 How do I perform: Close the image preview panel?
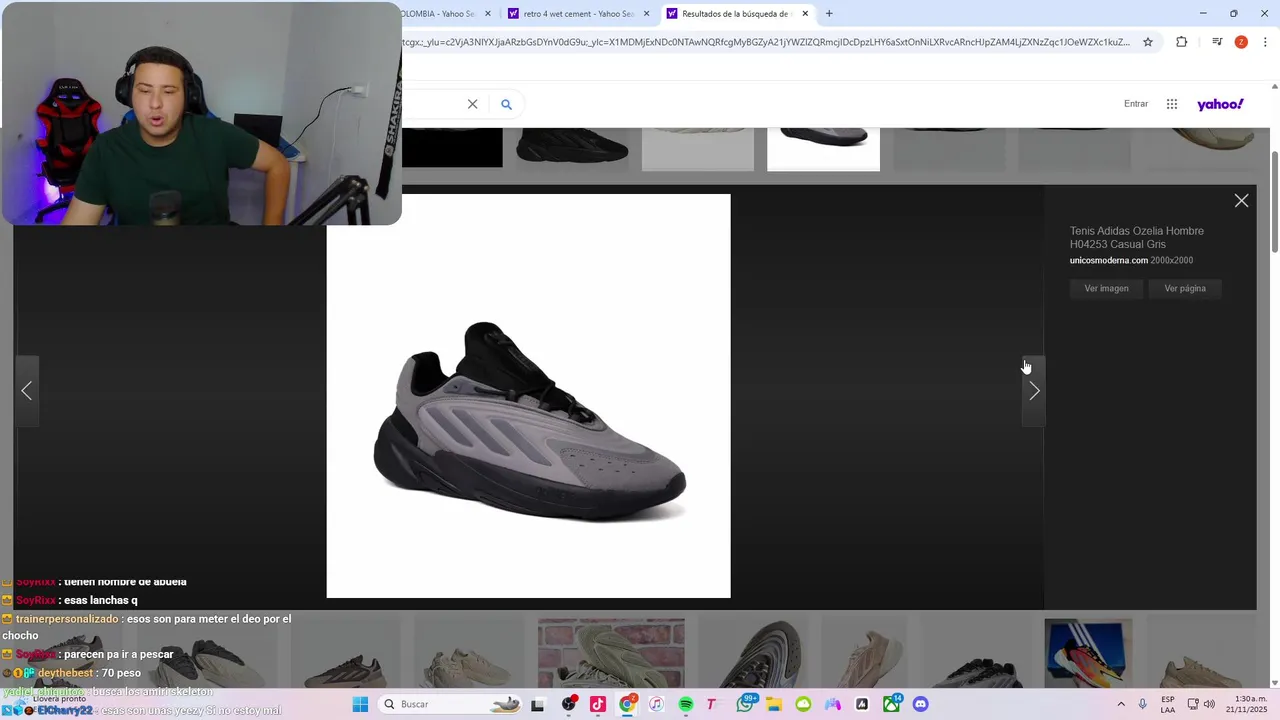[x=1241, y=201]
